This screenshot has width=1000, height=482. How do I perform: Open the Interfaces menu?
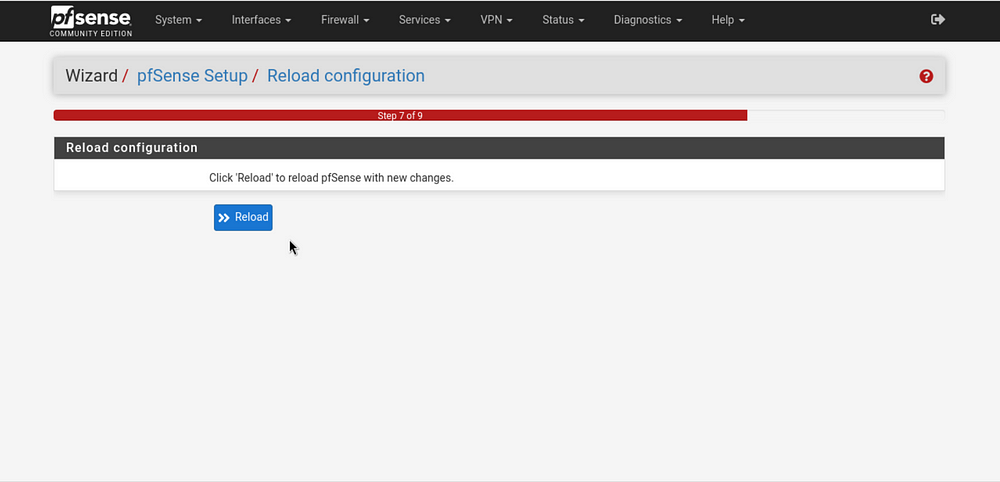coord(261,20)
